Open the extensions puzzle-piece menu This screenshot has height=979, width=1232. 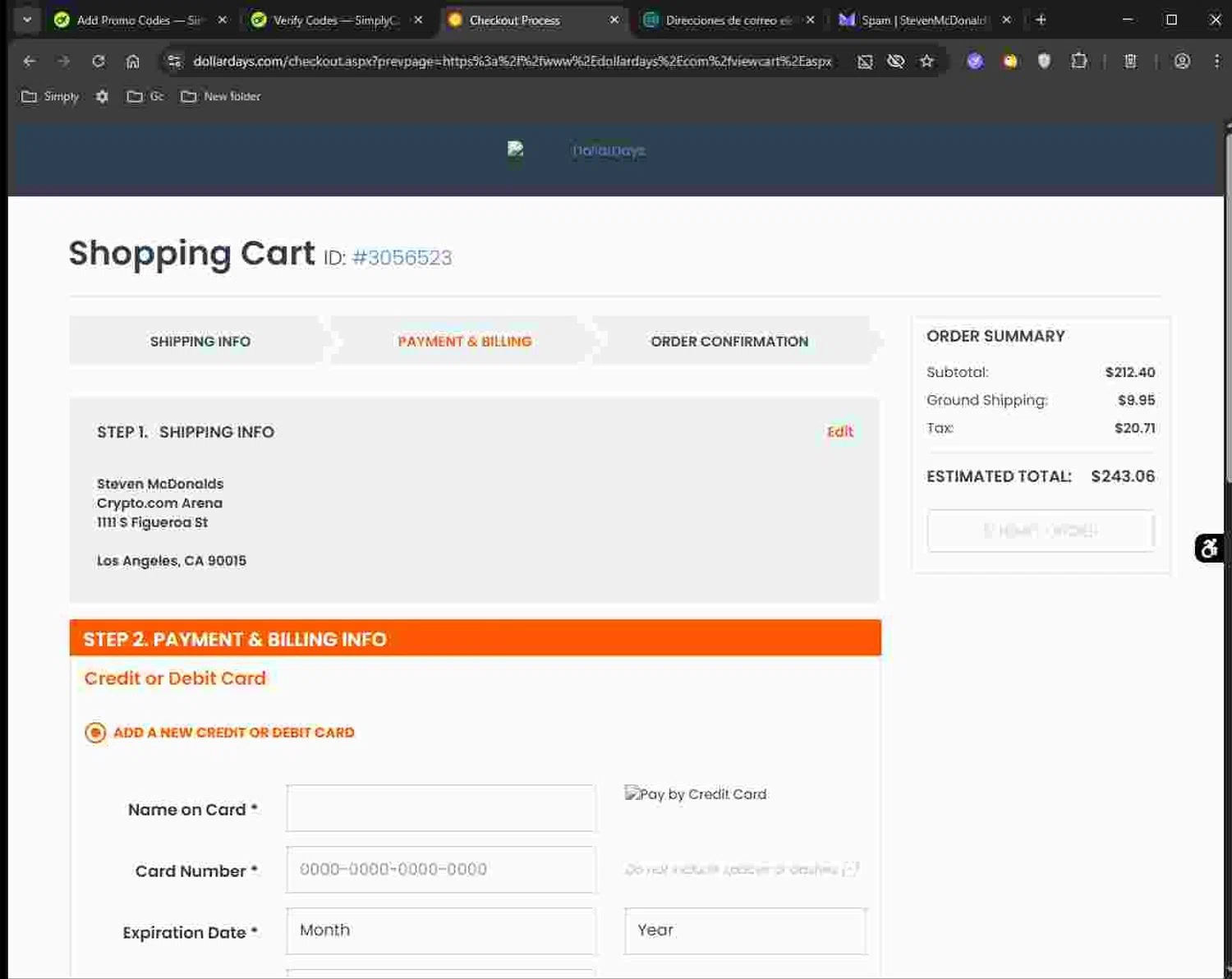(1078, 61)
